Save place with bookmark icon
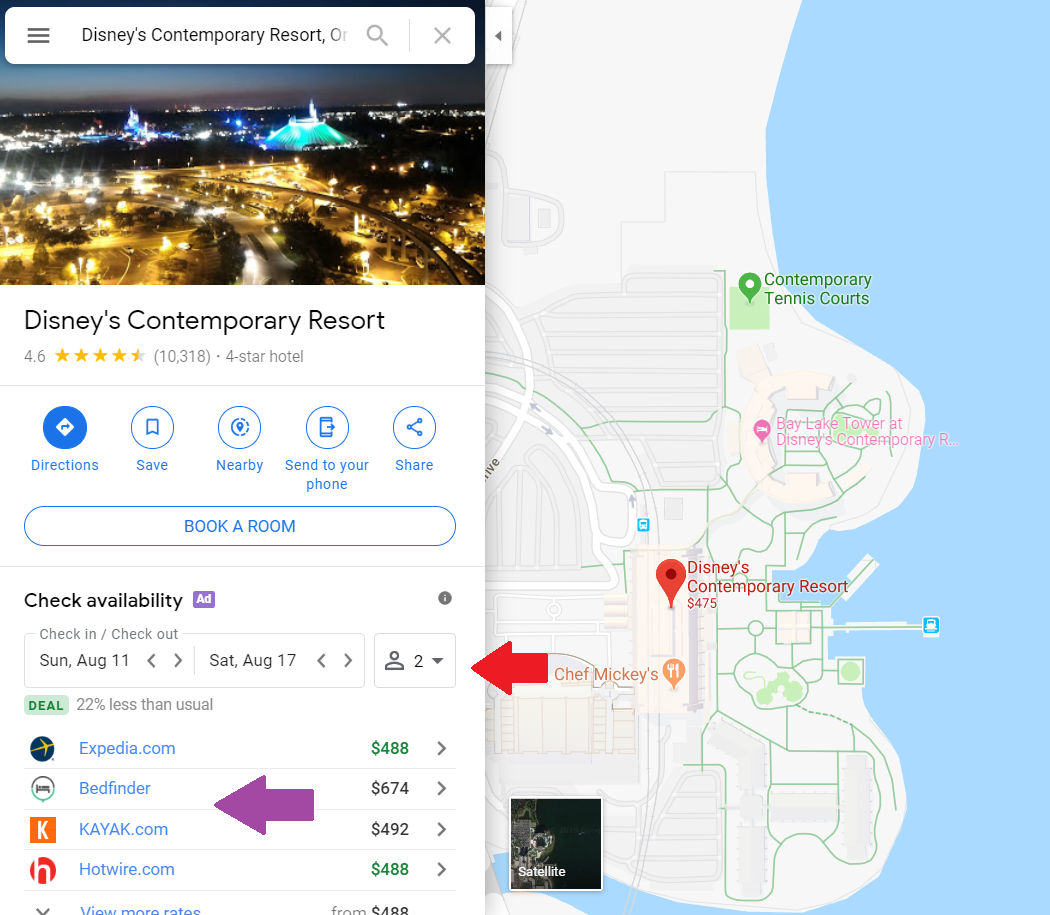Image resolution: width=1050 pixels, height=915 pixels. 152,427
